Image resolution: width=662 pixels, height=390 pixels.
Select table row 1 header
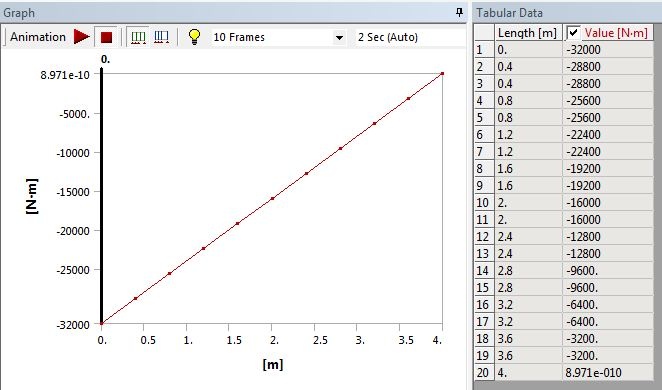(x=484, y=50)
